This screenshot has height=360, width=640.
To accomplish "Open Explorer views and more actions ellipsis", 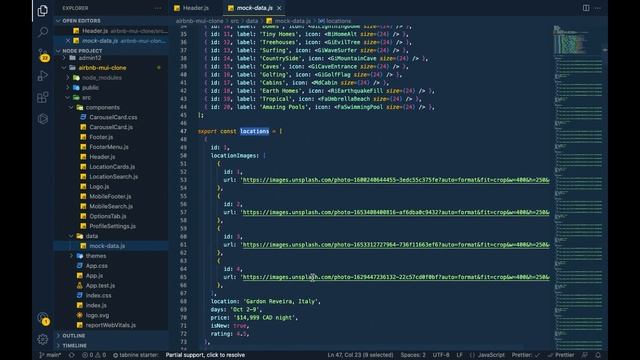I will [x=158, y=8].
